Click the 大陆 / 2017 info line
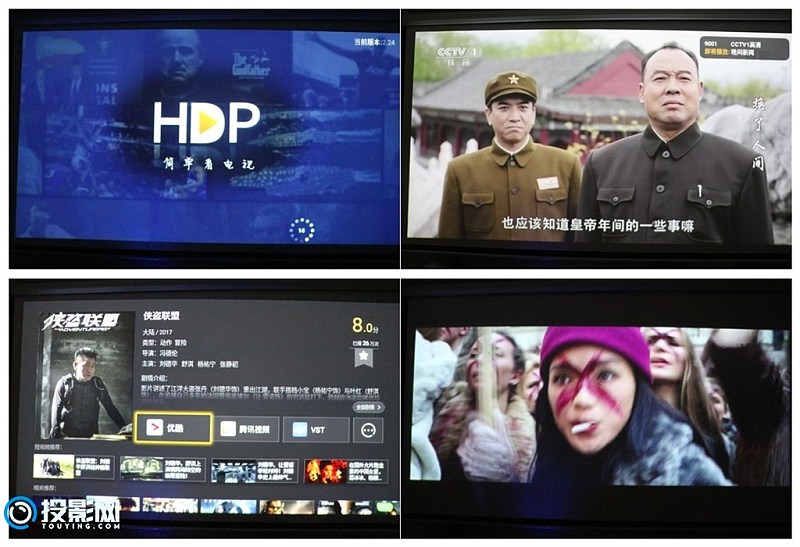This screenshot has height=547, width=800. [x=158, y=332]
